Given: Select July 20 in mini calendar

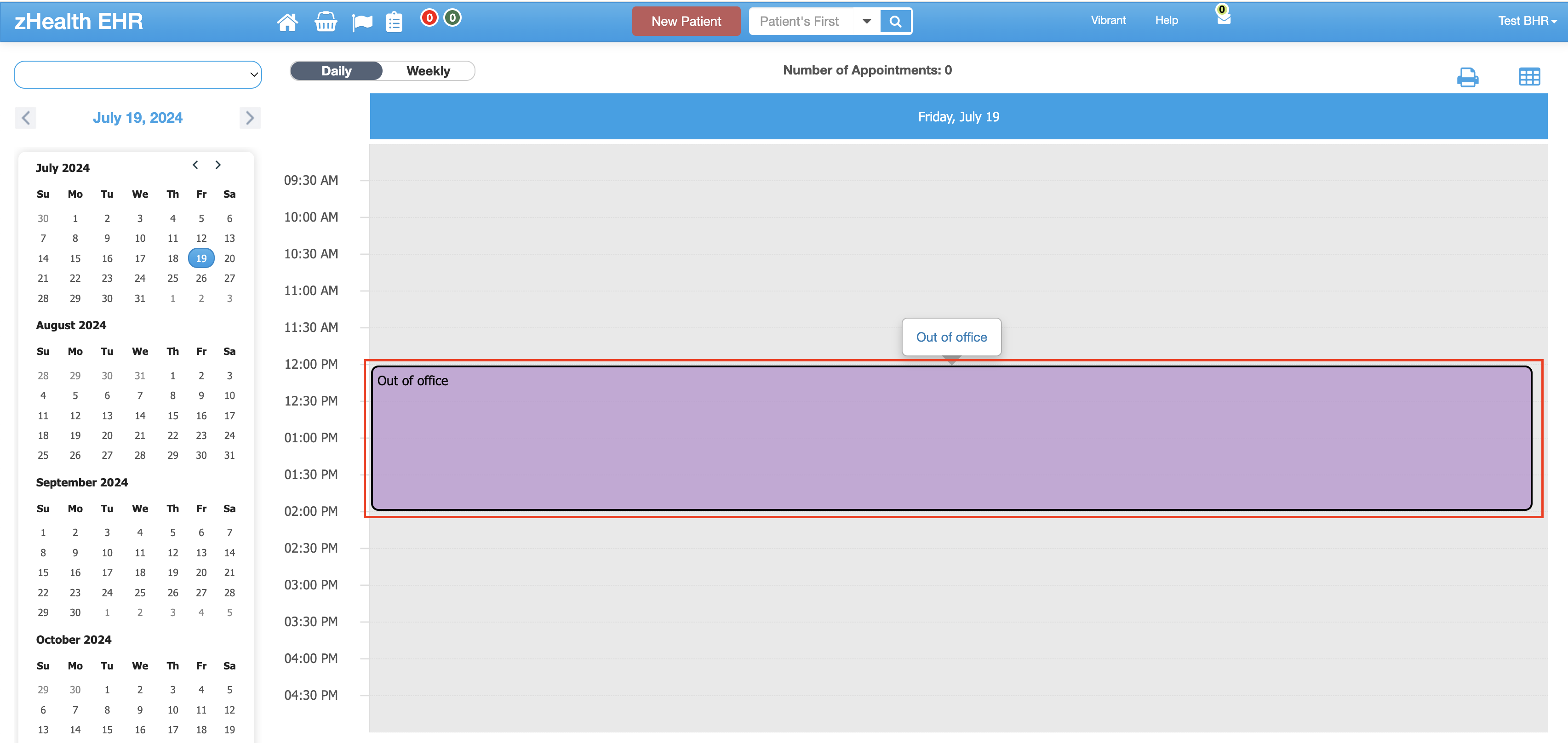Looking at the screenshot, I should pos(229,258).
